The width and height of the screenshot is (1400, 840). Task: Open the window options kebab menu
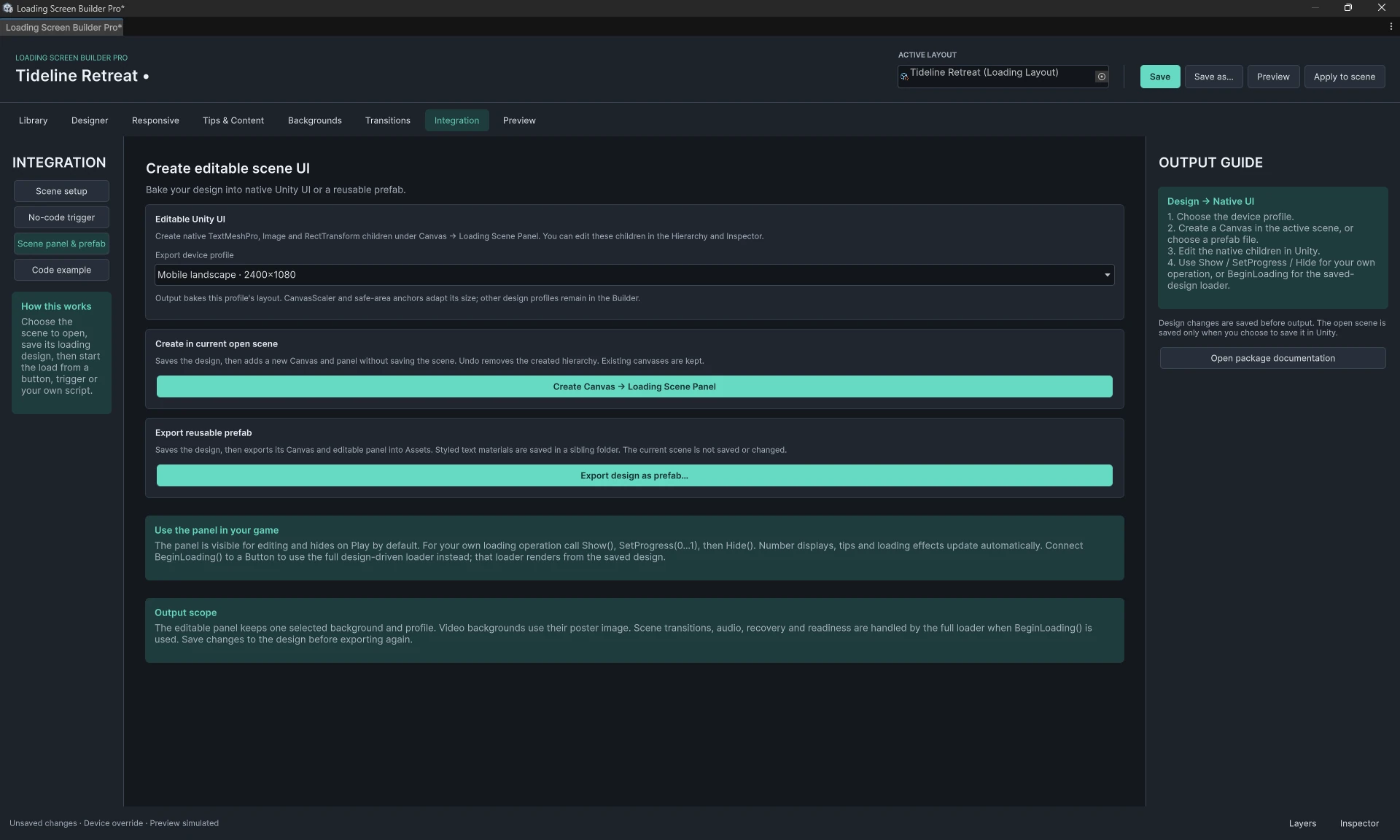point(1391,27)
